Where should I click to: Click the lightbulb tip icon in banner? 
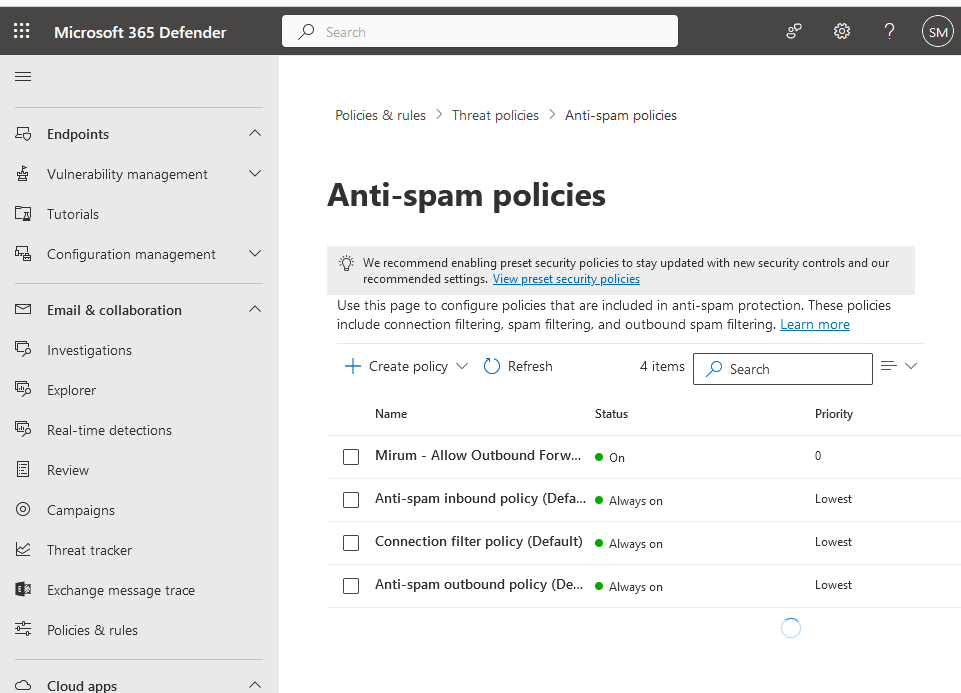point(346,263)
